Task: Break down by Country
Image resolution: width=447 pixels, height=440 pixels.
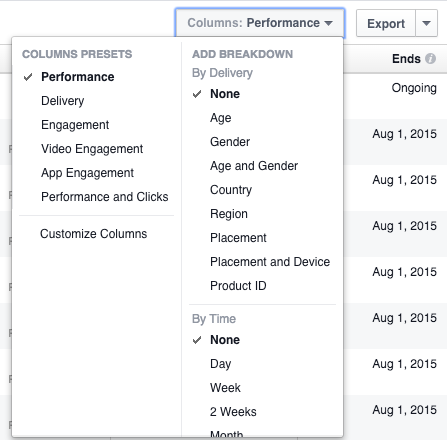Action: pos(231,190)
